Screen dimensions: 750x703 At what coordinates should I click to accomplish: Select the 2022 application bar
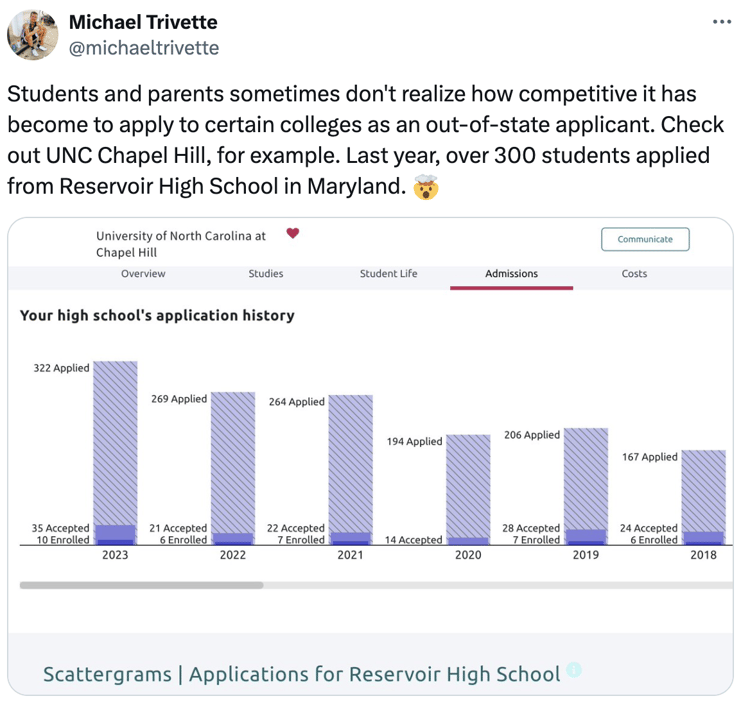tap(232, 465)
